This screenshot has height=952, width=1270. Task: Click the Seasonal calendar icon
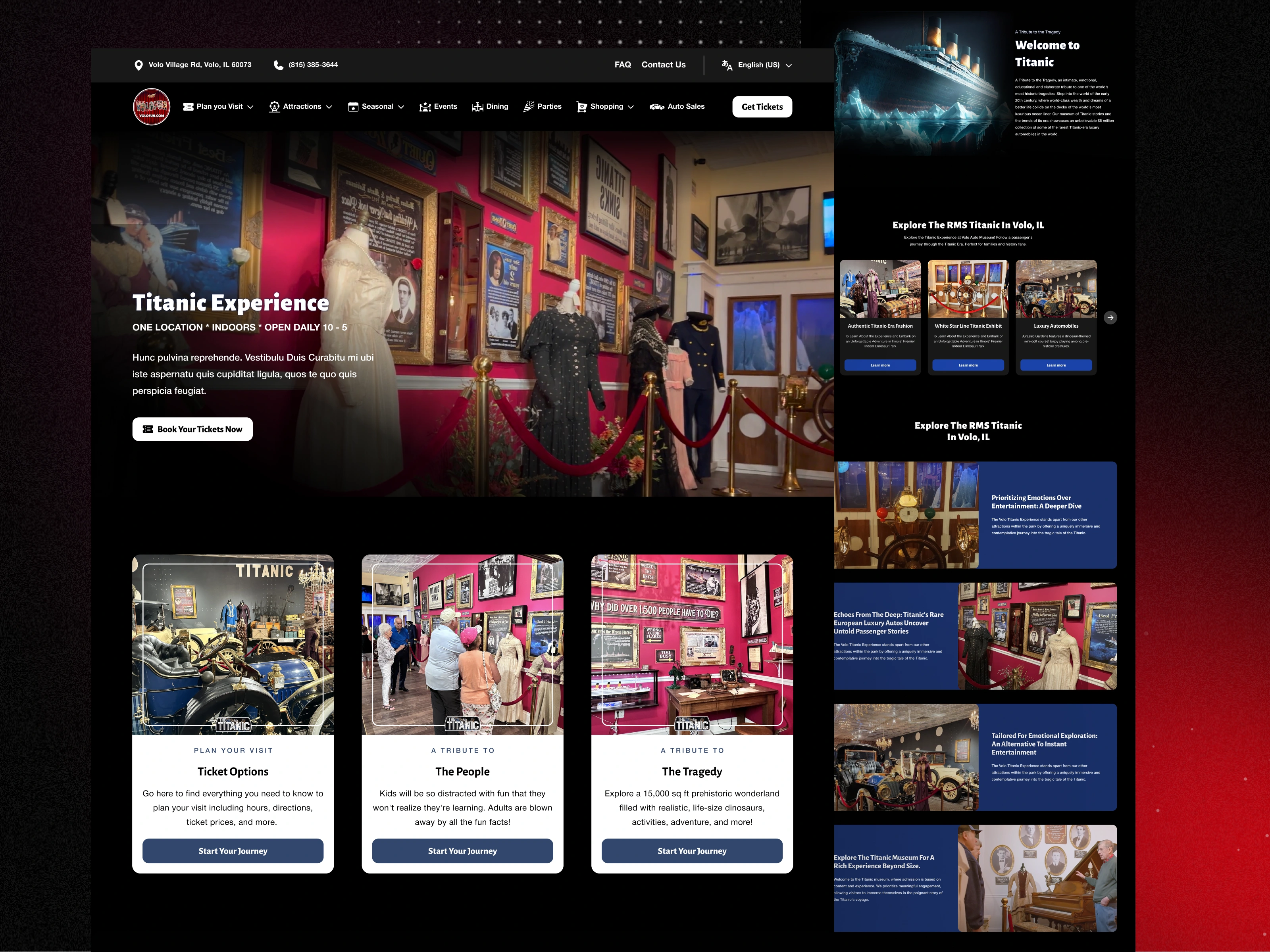click(353, 107)
